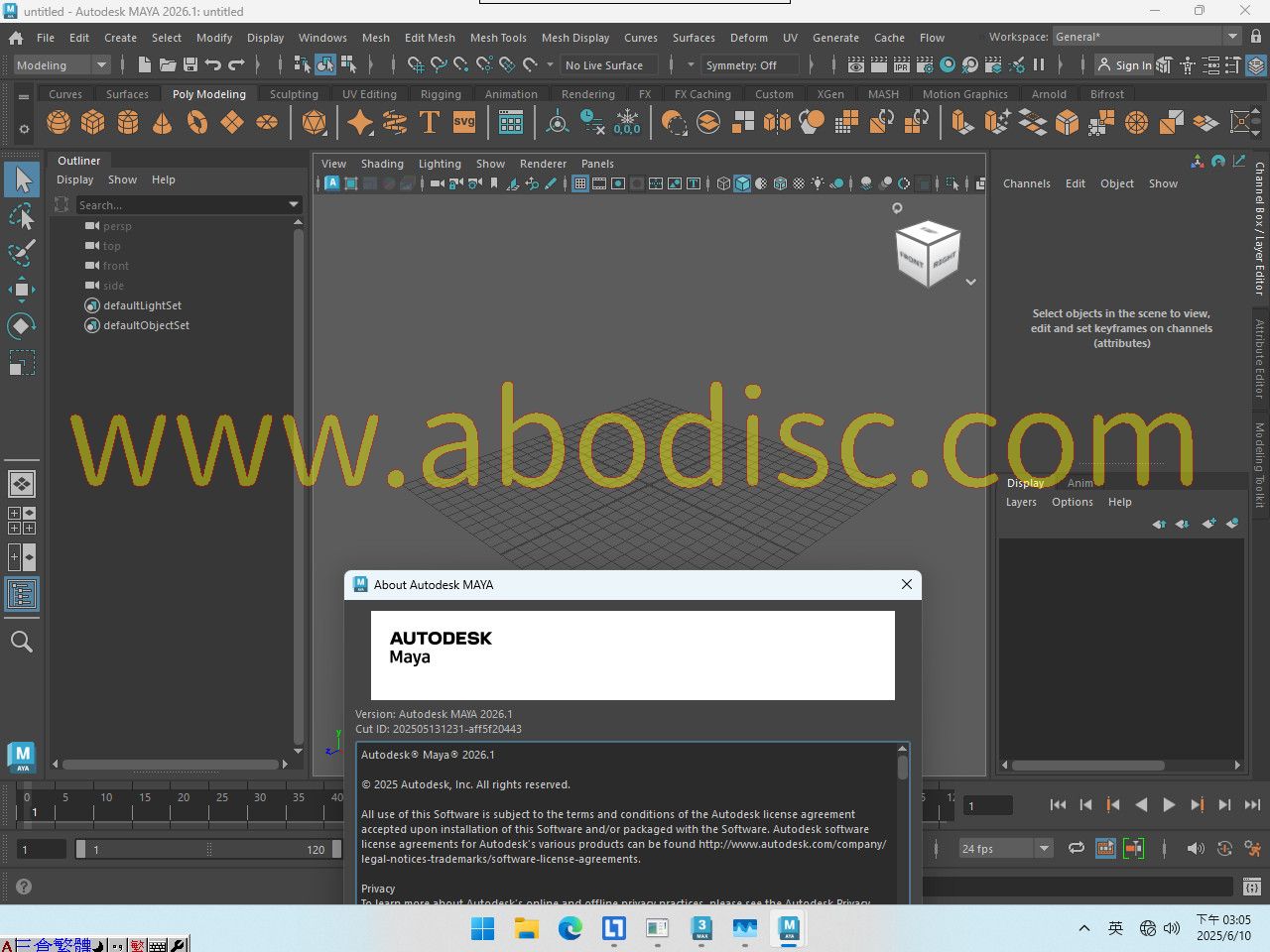Switch to the Sculpting shelf tab

[x=294, y=94]
